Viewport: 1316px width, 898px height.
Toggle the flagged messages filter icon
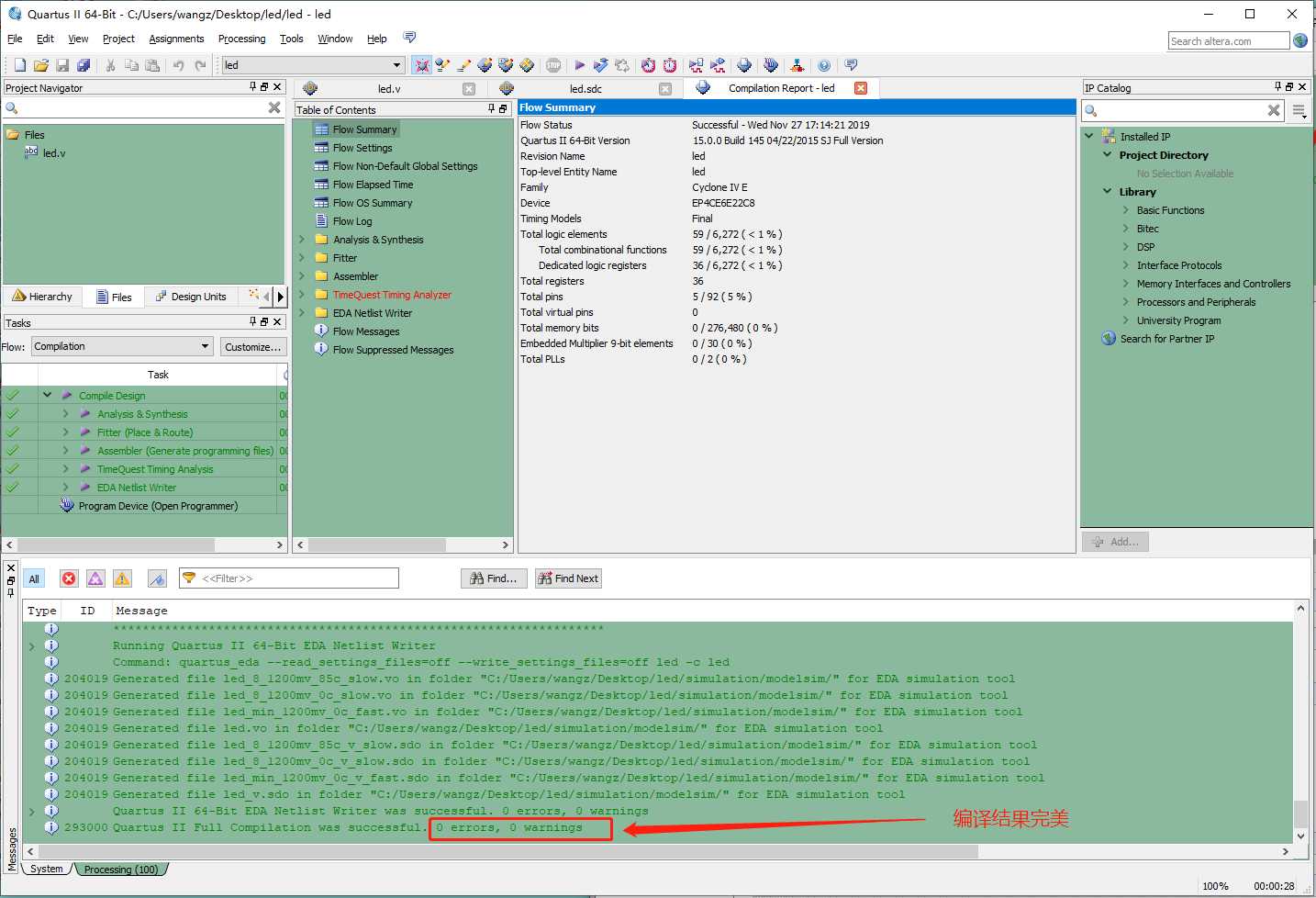click(x=157, y=578)
